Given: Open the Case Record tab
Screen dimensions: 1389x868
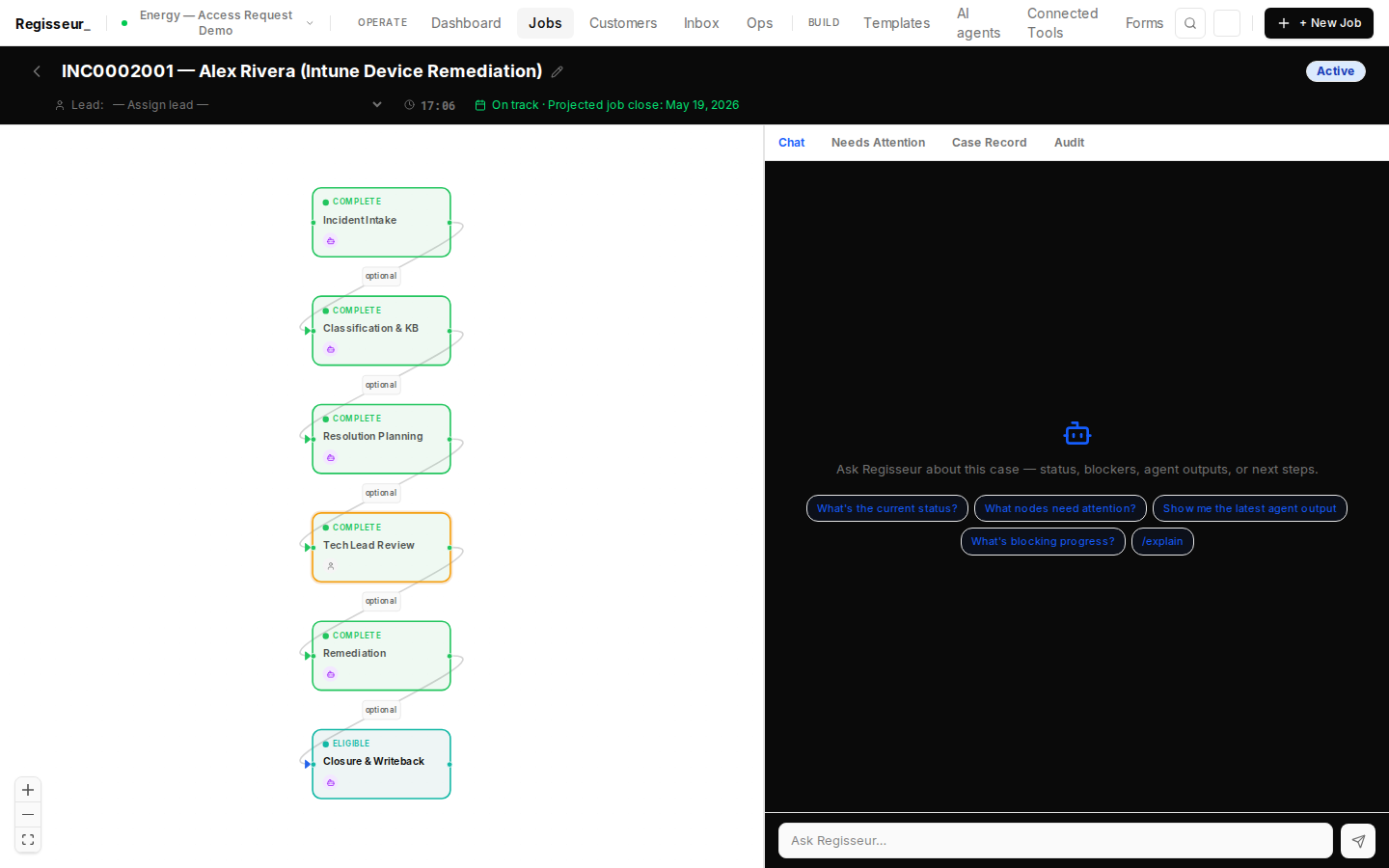Looking at the screenshot, I should tap(989, 143).
